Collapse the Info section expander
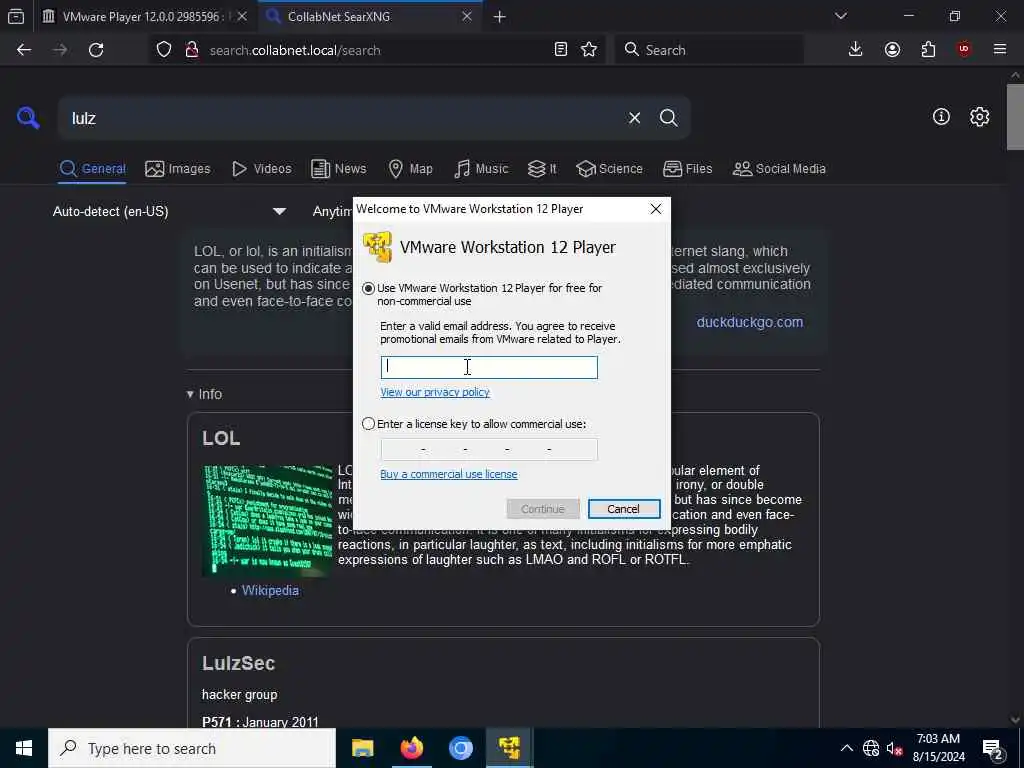 pyautogui.click(x=204, y=394)
